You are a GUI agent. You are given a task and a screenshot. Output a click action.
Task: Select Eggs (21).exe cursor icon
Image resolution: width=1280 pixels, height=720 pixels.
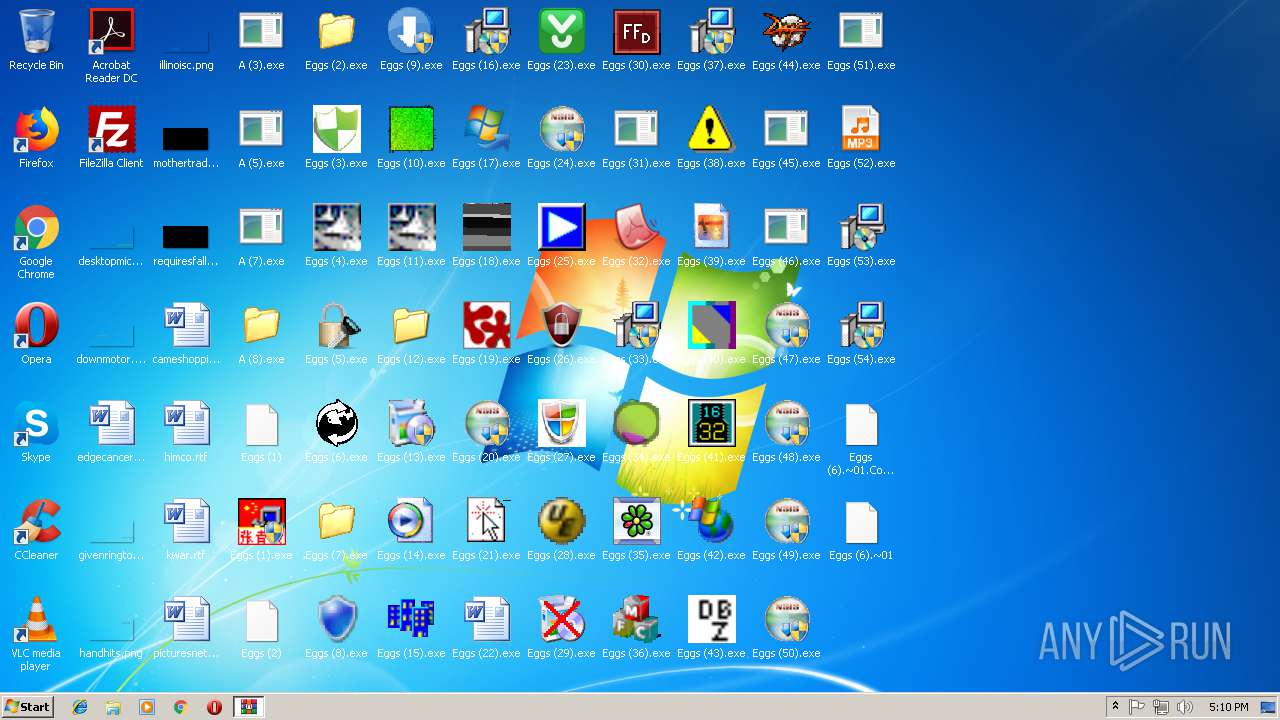486,530
